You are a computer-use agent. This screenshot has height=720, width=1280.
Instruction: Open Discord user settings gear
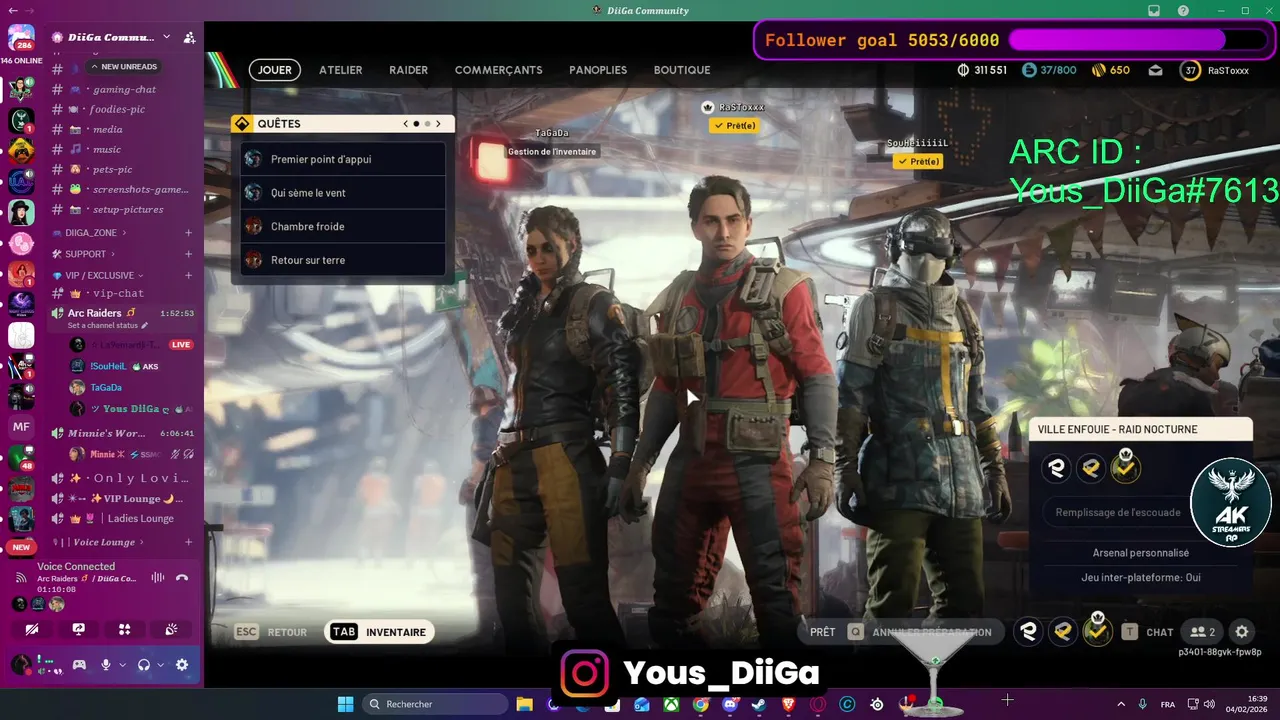tap(182, 664)
